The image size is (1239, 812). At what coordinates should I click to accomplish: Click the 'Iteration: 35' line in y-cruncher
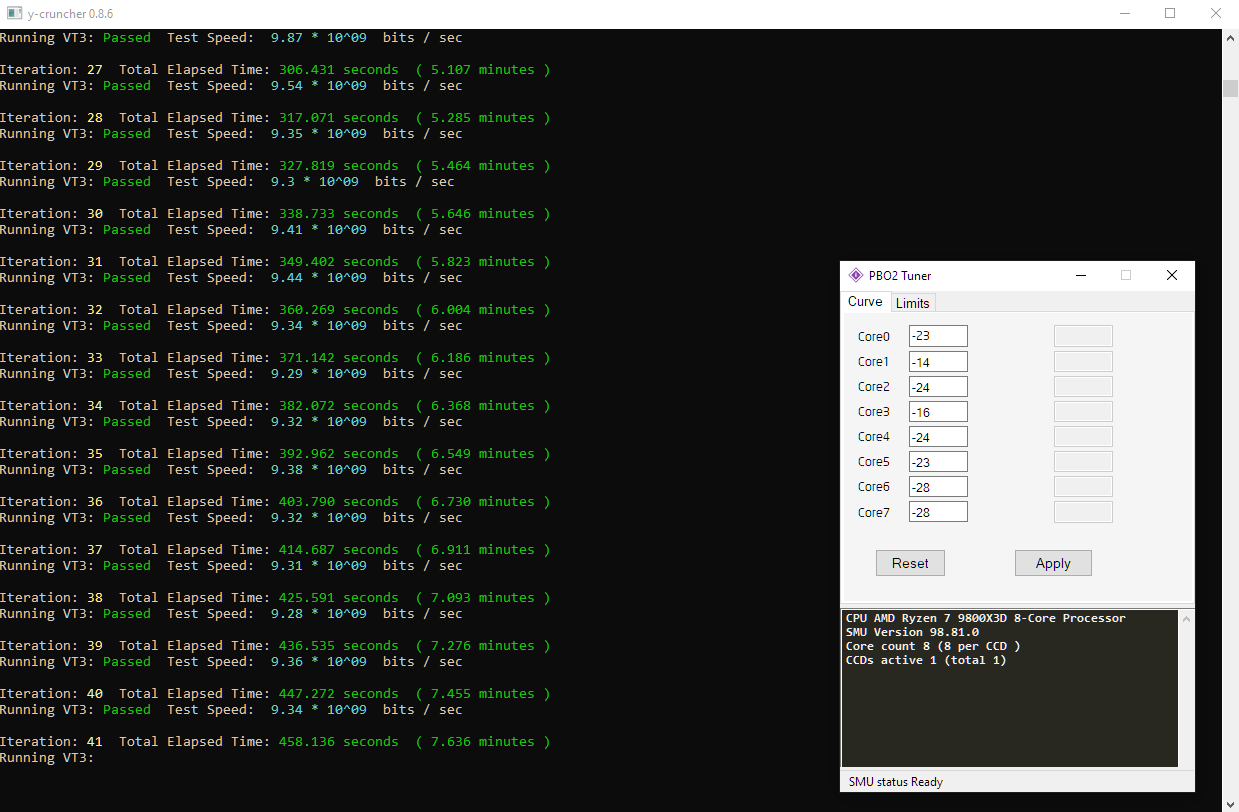coord(274,454)
